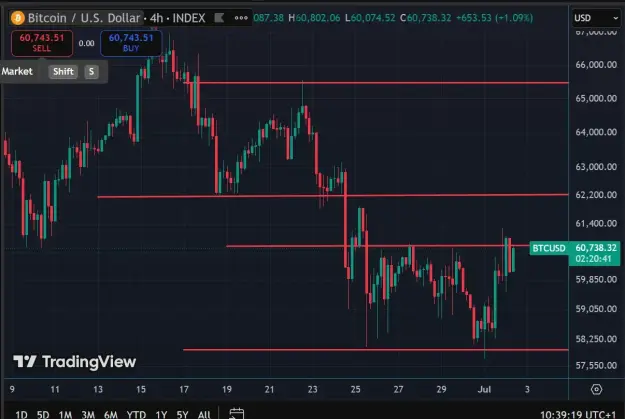Screen dimensions: 625x419
Task: Click the 59,850.00 price axis label
Action: click(x=596, y=279)
